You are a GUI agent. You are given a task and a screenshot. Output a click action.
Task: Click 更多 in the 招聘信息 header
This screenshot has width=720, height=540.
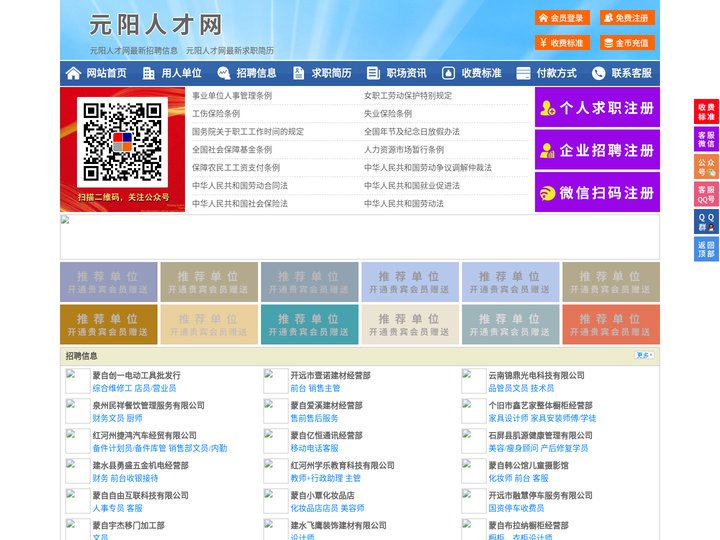pyautogui.click(x=644, y=355)
